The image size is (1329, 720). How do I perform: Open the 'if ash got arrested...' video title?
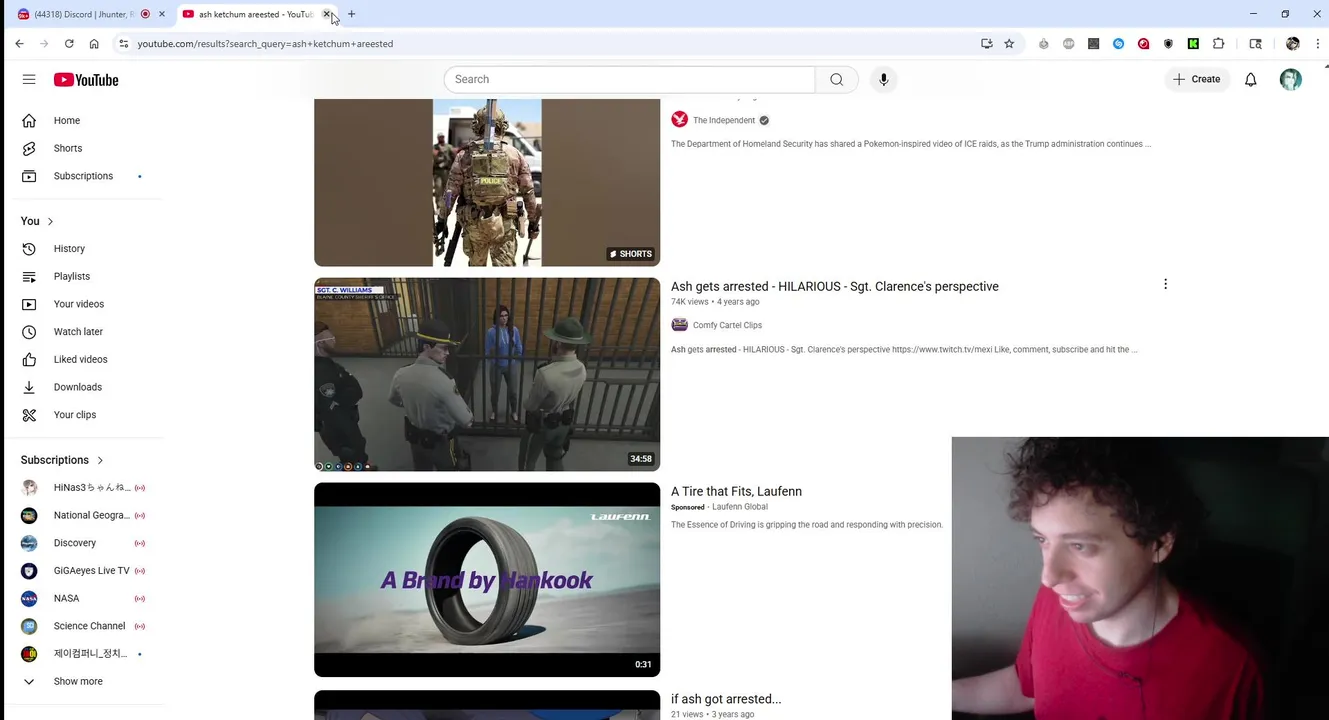click(726, 699)
